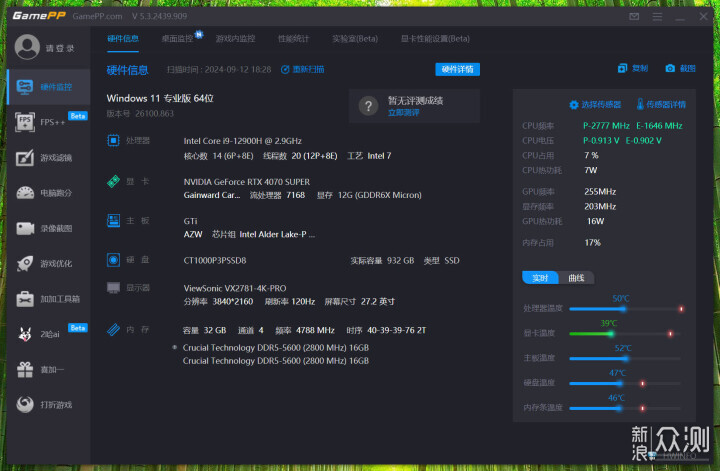Click the 内存条温度 46℃ slider
720x471 pixels.
(x=625, y=408)
